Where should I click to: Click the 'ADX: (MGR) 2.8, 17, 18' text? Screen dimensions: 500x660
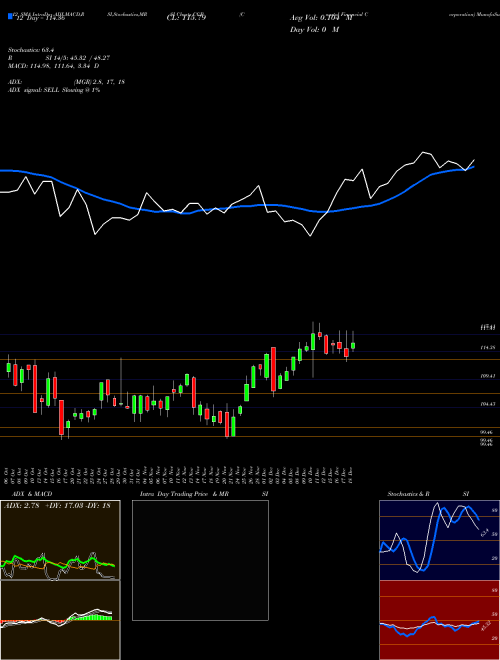[66, 82]
